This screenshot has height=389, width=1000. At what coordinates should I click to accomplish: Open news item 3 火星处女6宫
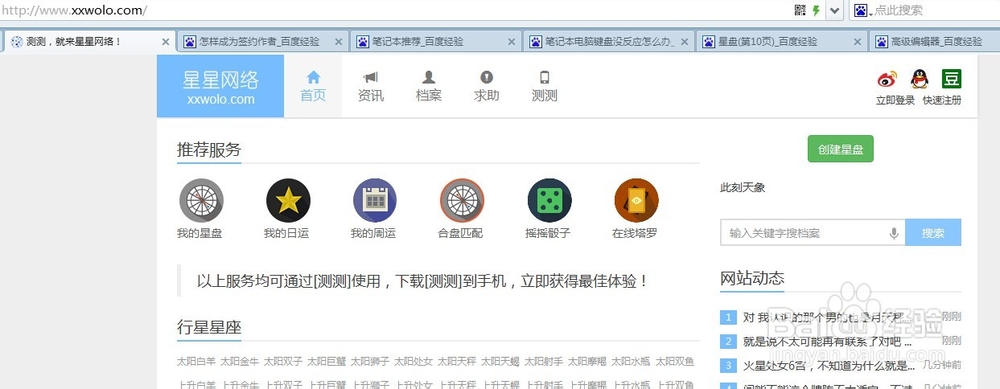[x=829, y=365]
